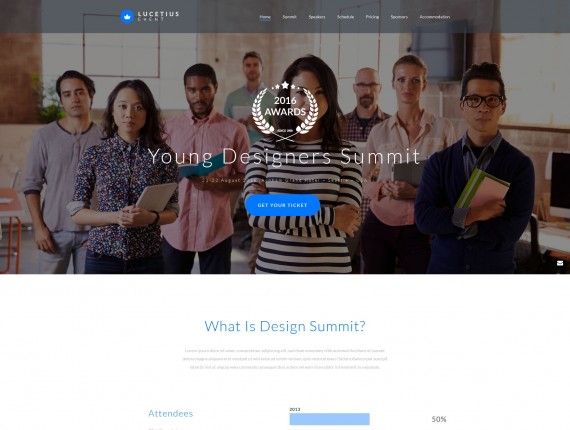Navigate to the Pricing section
The image size is (570, 430).
pyautogui.click(x=372, y=17)
